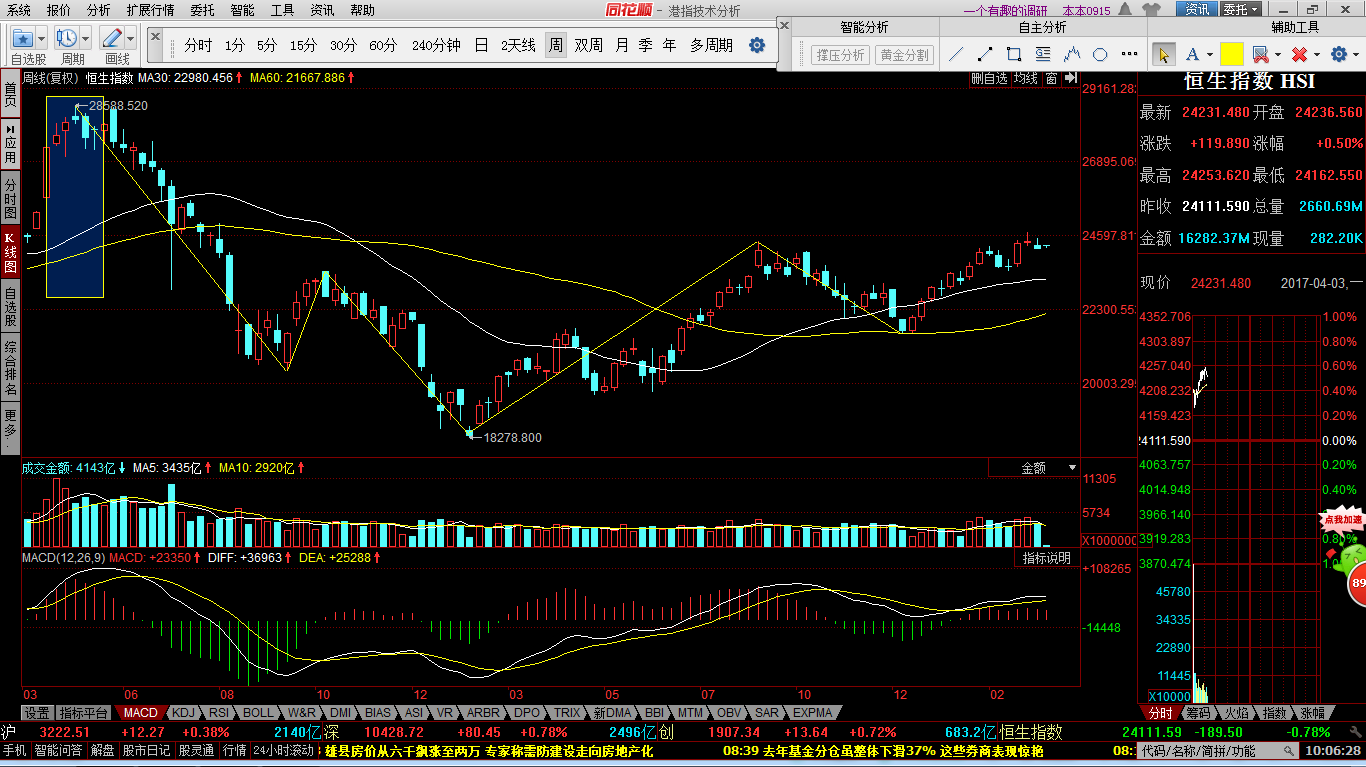Select the text annotation box tool
This screenshot has height=767, width=1366.
point(1043,54)
